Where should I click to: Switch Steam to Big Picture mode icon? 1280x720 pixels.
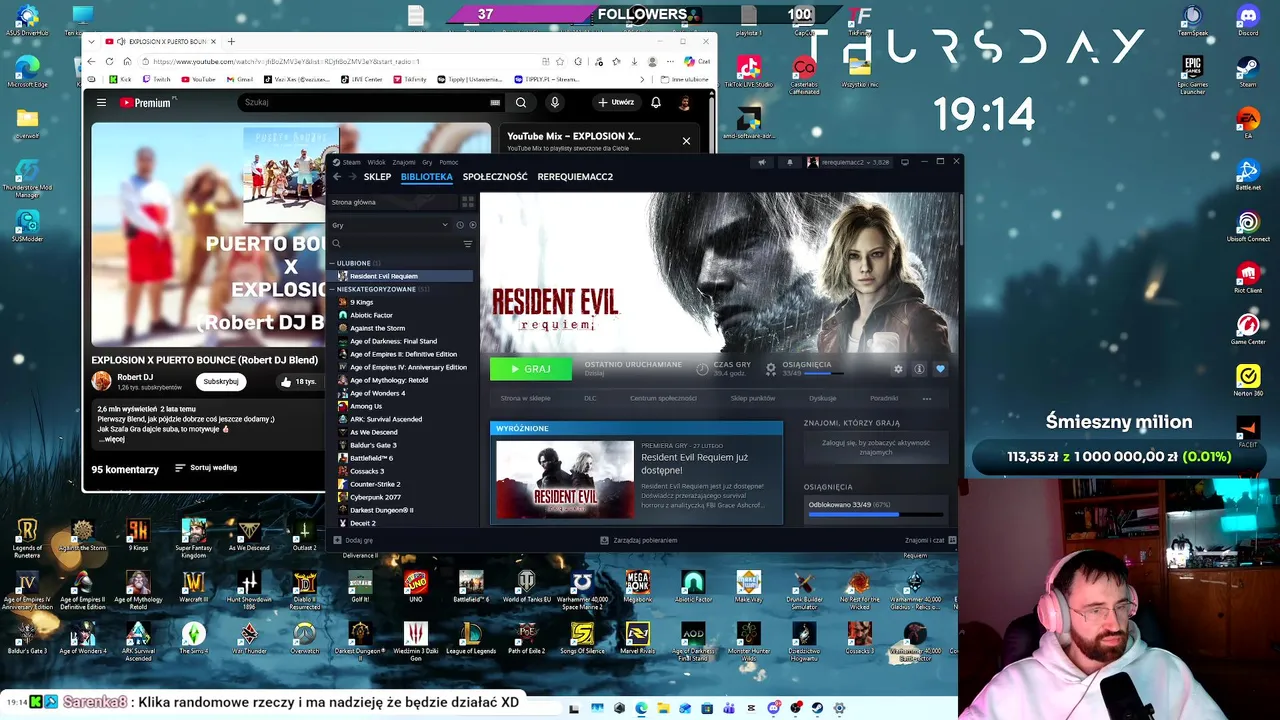pos(905,162)
